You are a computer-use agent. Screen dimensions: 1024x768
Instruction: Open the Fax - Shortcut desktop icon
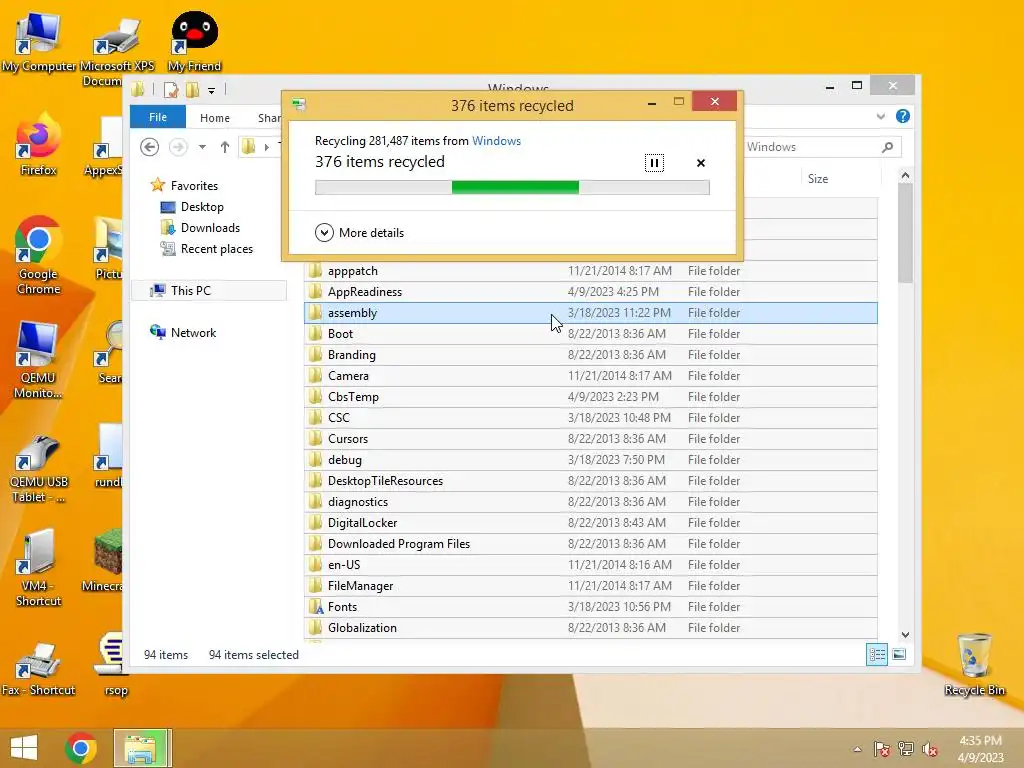pyautogui.click(x=38, y=669)
